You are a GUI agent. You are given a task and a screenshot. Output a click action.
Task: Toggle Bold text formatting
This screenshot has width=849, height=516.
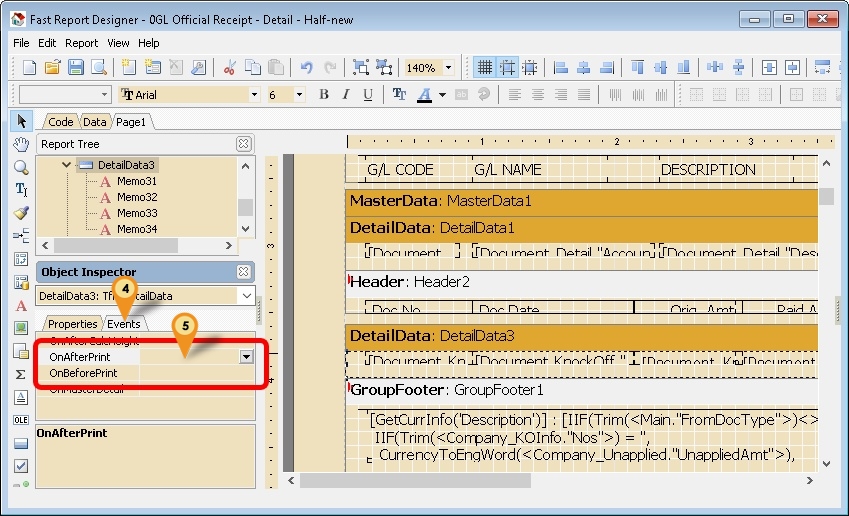324,94
